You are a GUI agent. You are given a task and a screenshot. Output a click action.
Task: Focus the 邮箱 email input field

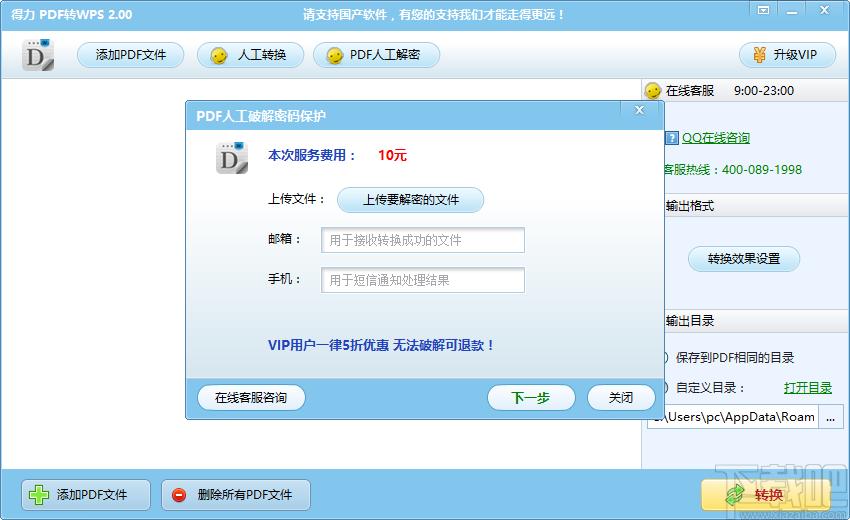423,240
